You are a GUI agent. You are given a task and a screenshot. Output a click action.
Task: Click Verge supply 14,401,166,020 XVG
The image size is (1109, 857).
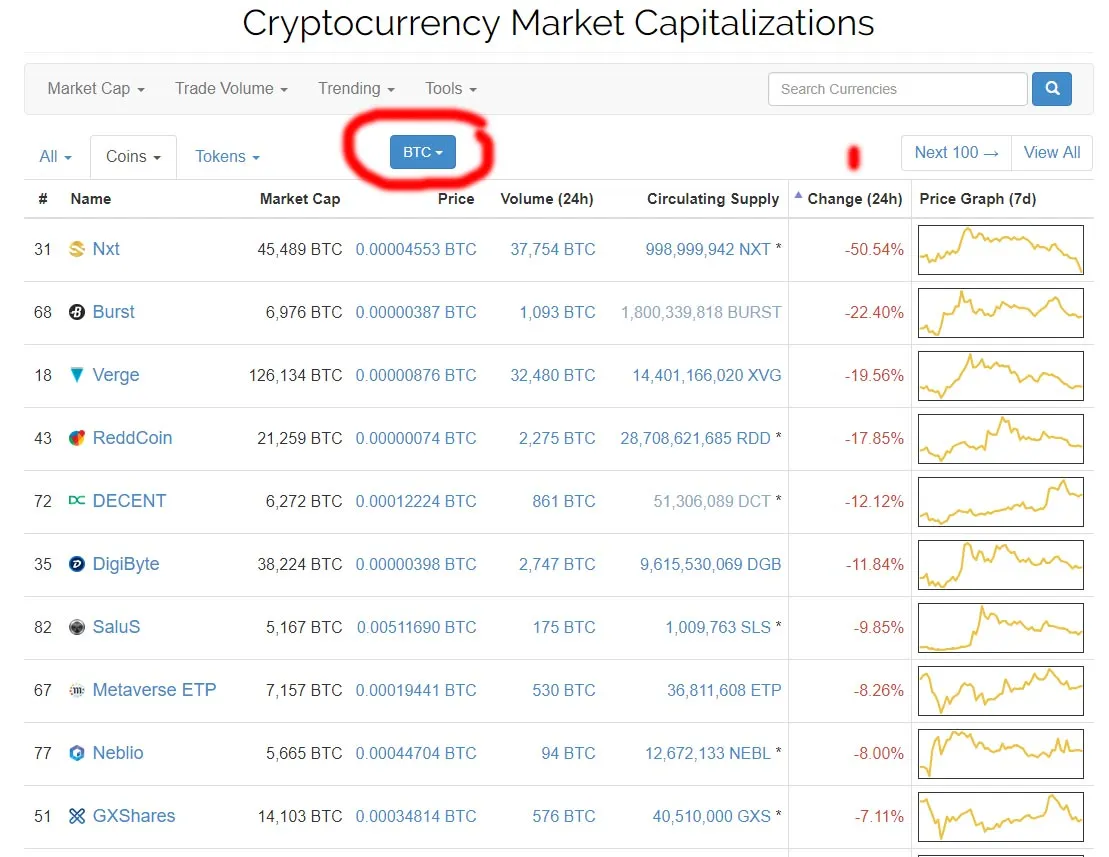click(707, 375)
